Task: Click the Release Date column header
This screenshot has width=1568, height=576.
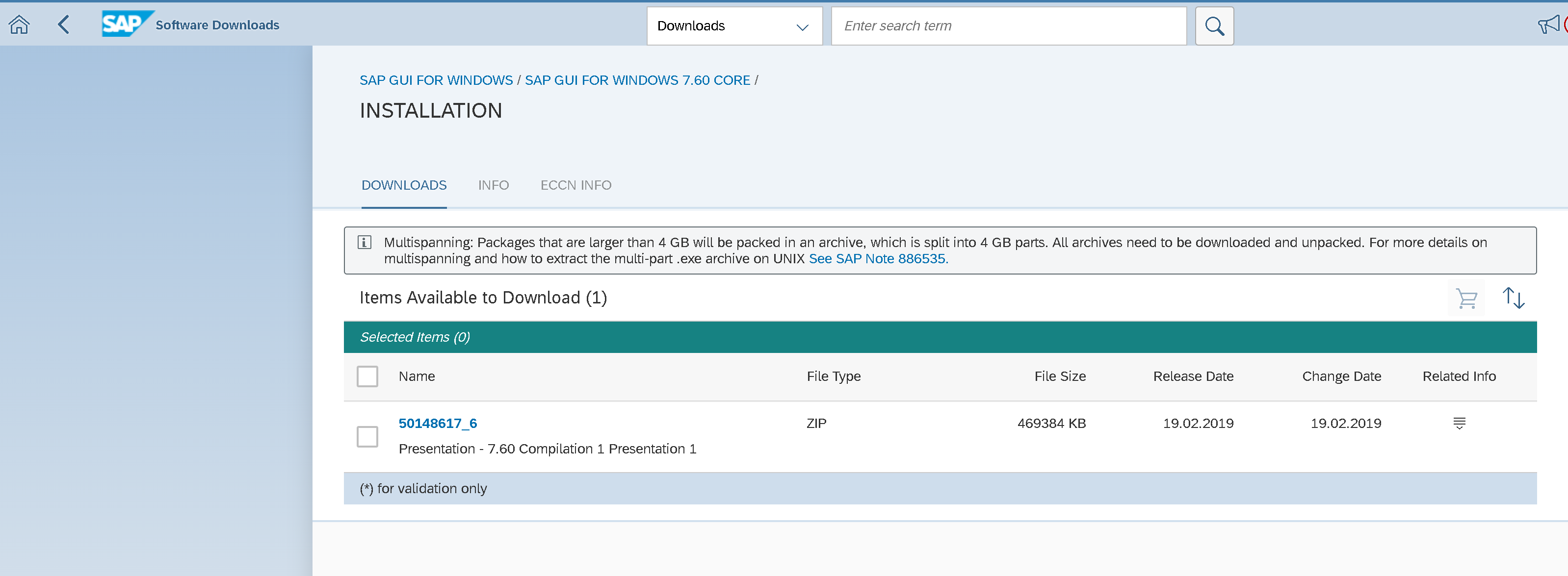Action: [x=1193, y=376]
